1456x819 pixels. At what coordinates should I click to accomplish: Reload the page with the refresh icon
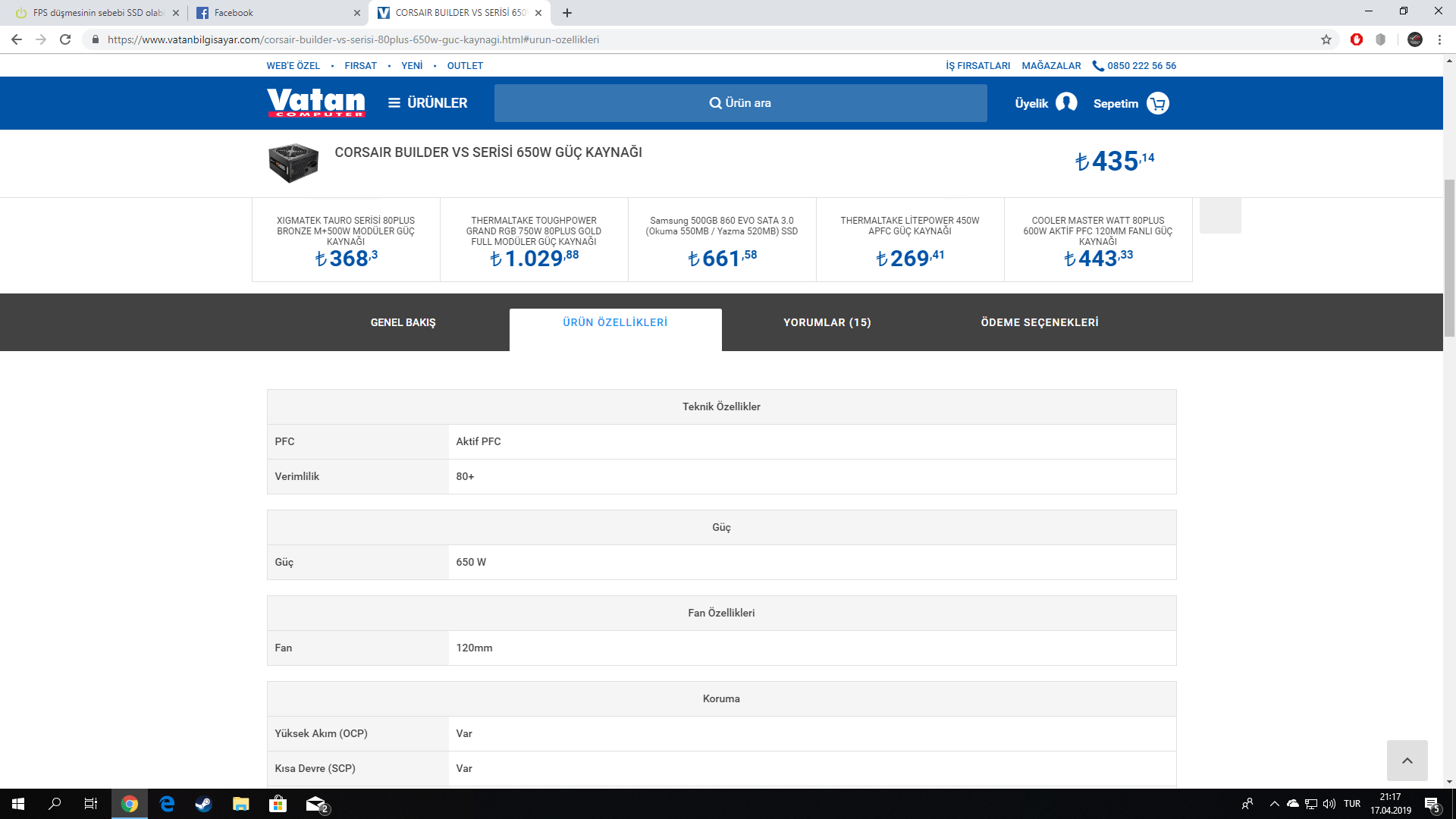65,39
